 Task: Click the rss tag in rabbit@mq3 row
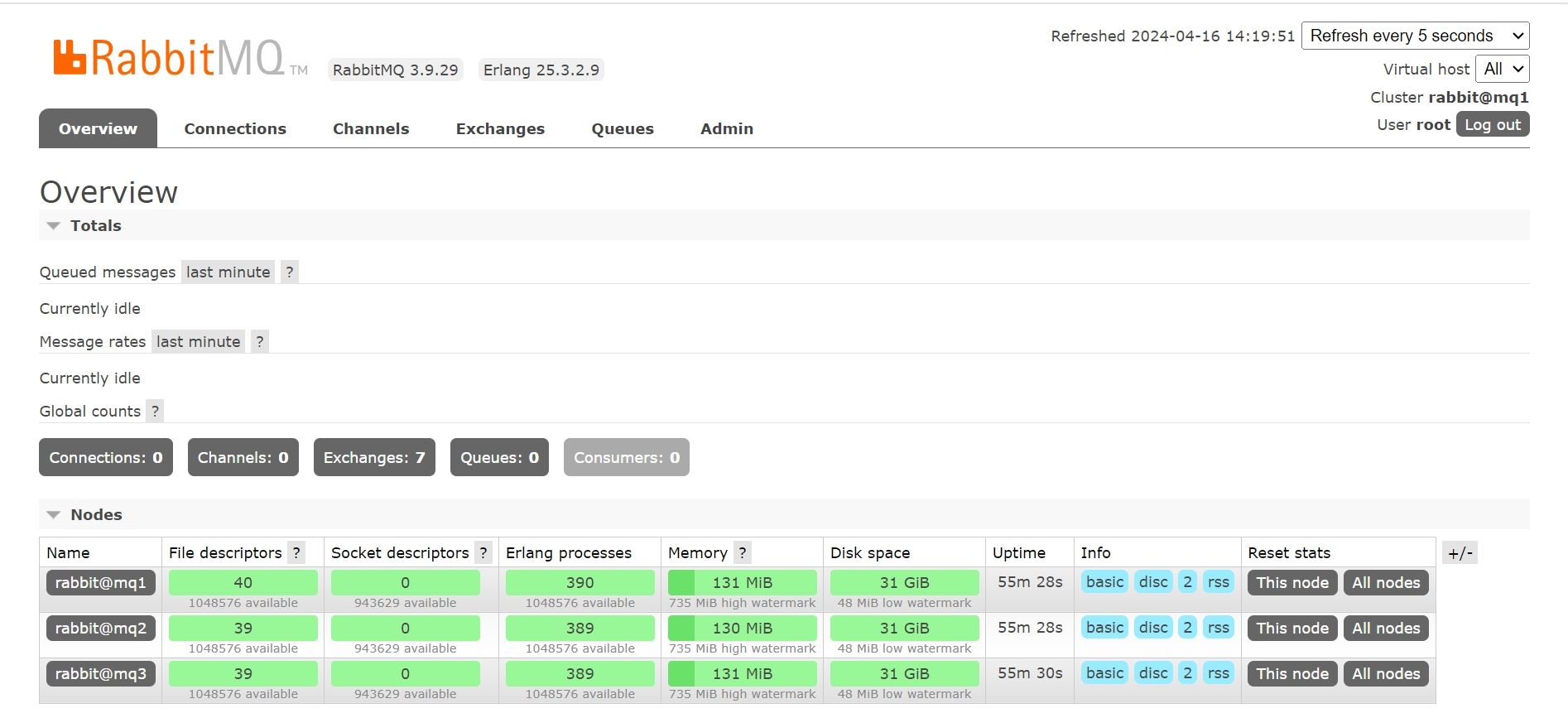pos(1219,673)
